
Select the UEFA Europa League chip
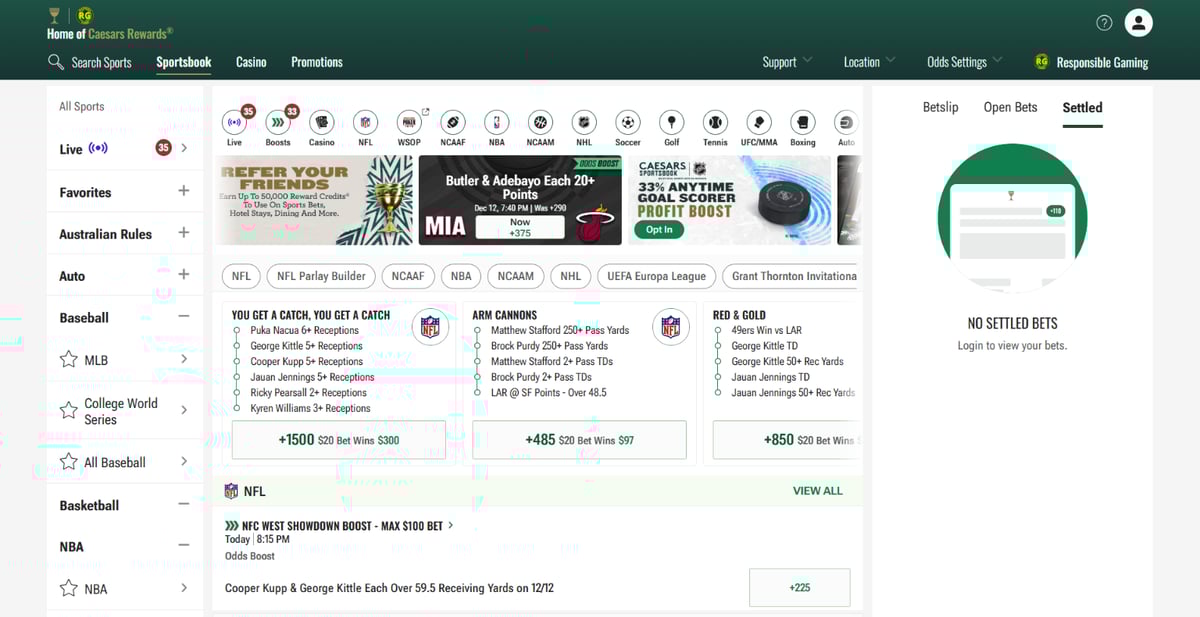tap(657, 276)
